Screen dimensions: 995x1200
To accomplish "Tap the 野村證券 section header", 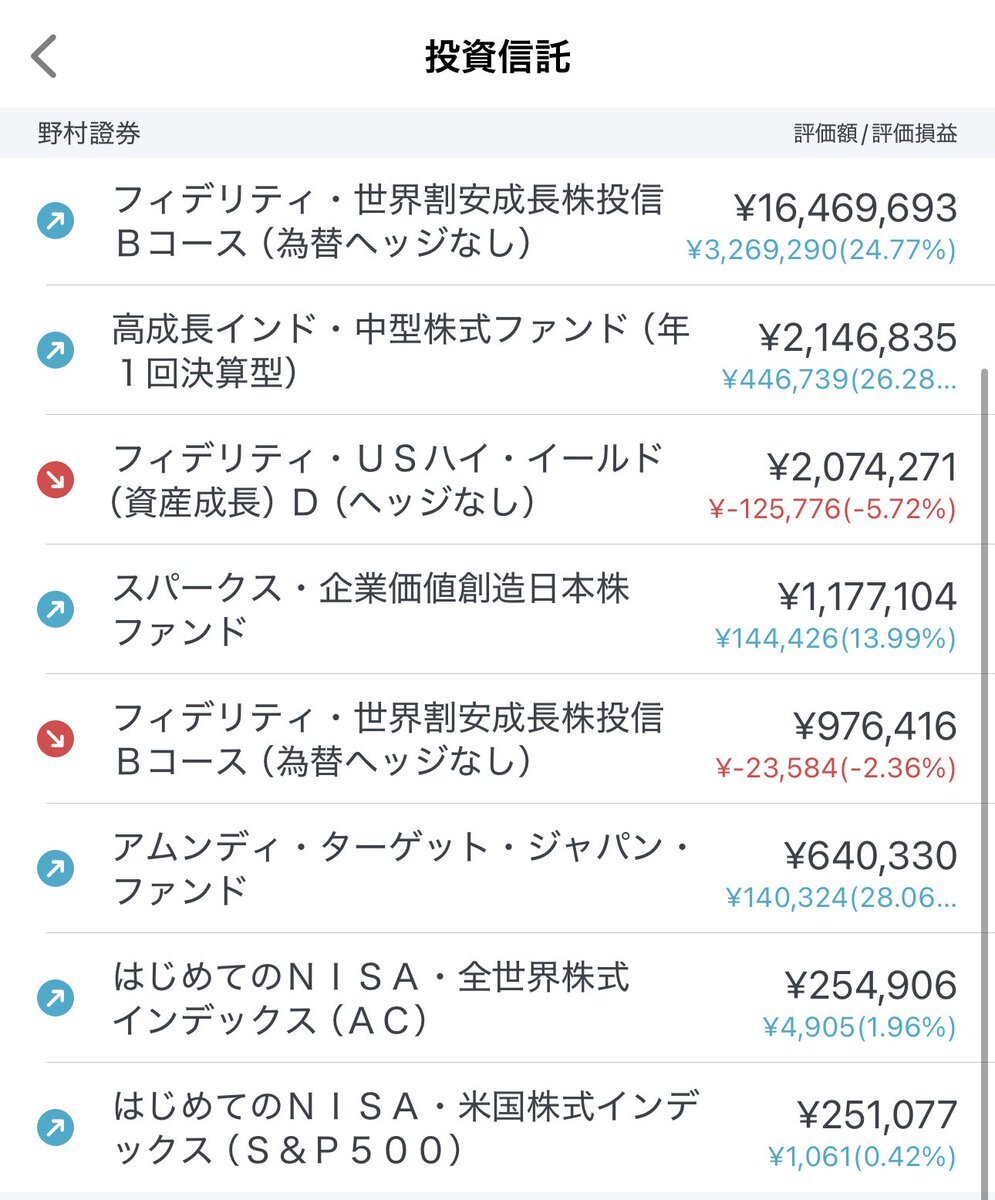I will (89, 134).
